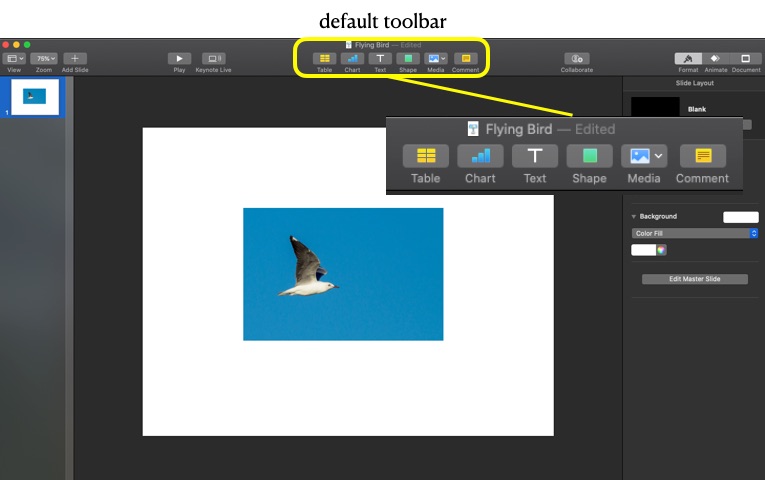Click the Collaborate button
Screen dimensions: 765x480
577,59
